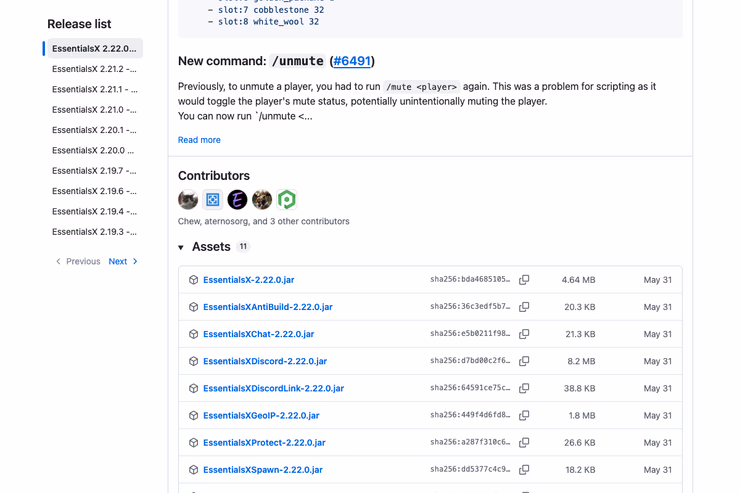Click the Contributors heading
Viewport: 740px width, 493px height.
click(214, 175)
